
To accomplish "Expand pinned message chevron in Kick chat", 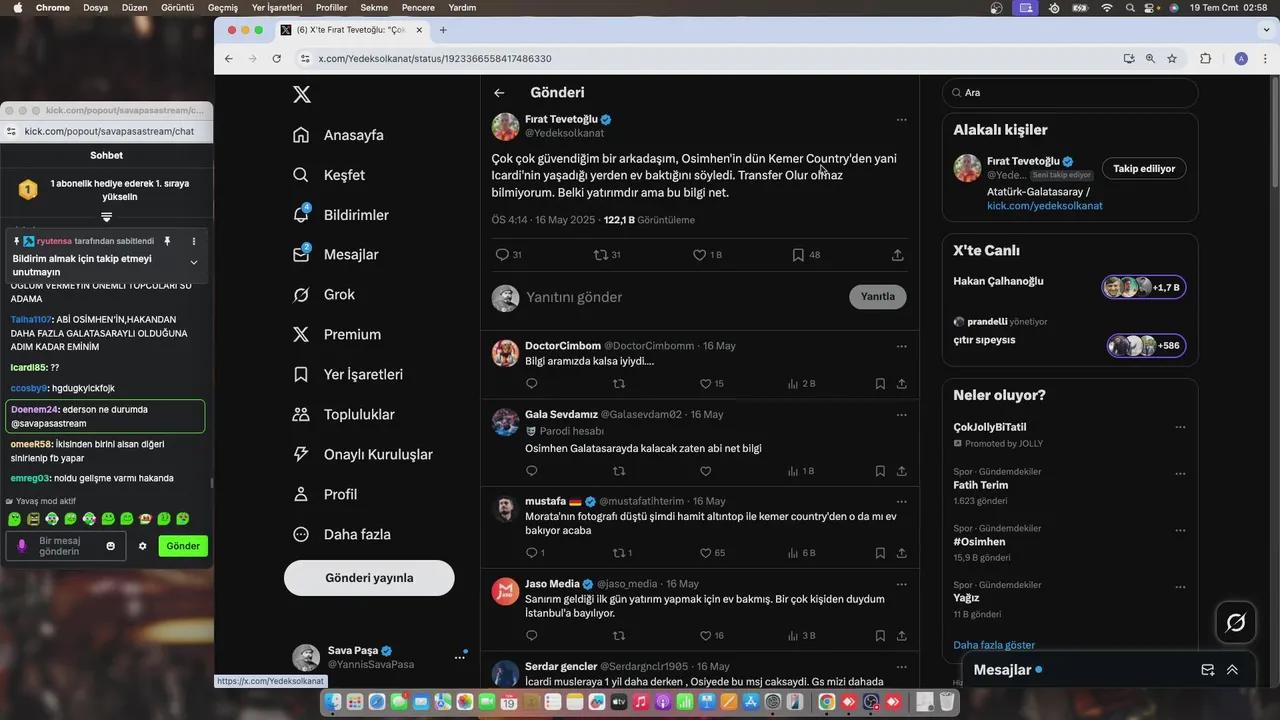I will (193, 262).
